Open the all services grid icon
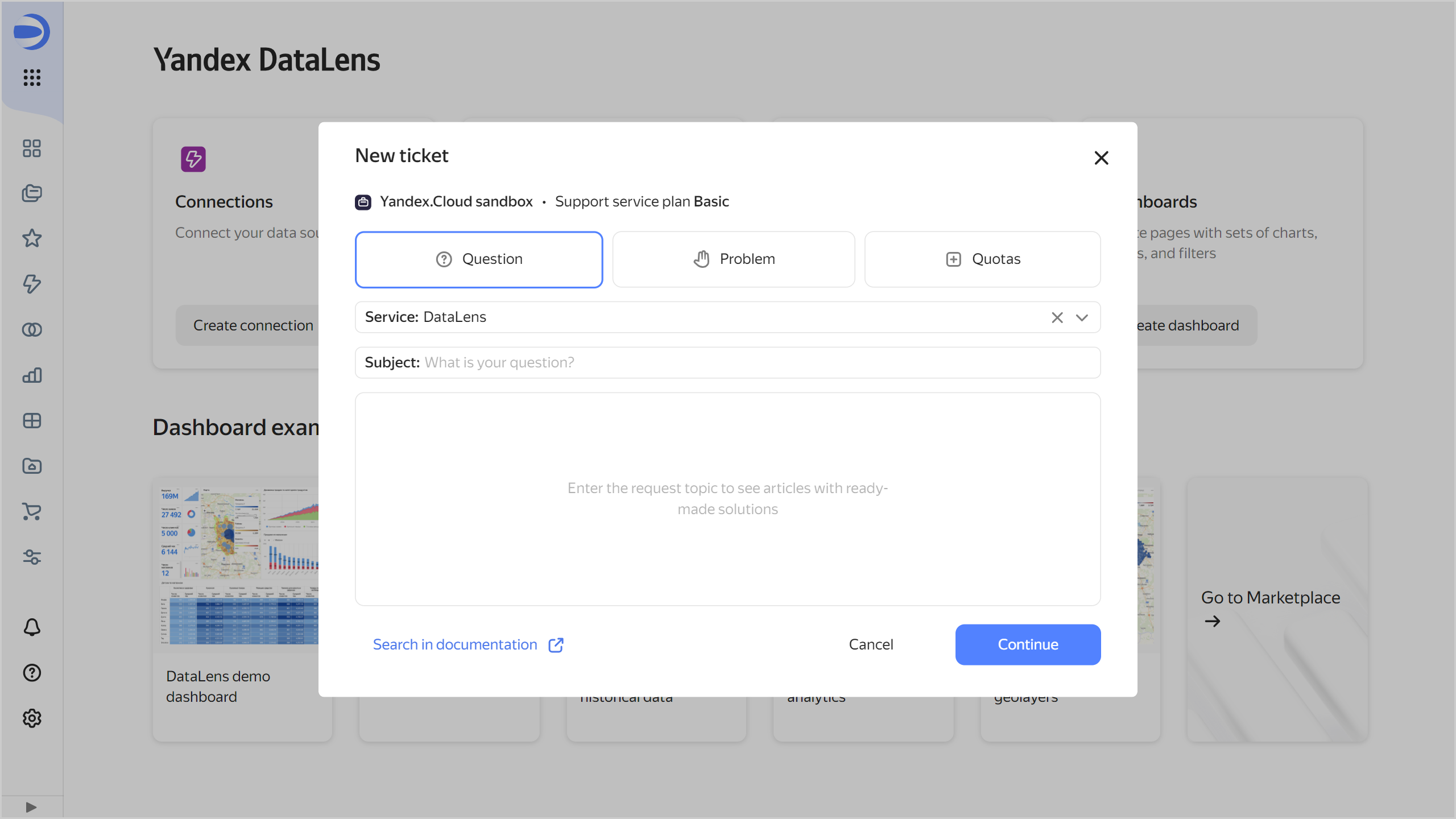The width and height of the screenshot is (1456, 819). pyautogui.click(x=32, y=77)
